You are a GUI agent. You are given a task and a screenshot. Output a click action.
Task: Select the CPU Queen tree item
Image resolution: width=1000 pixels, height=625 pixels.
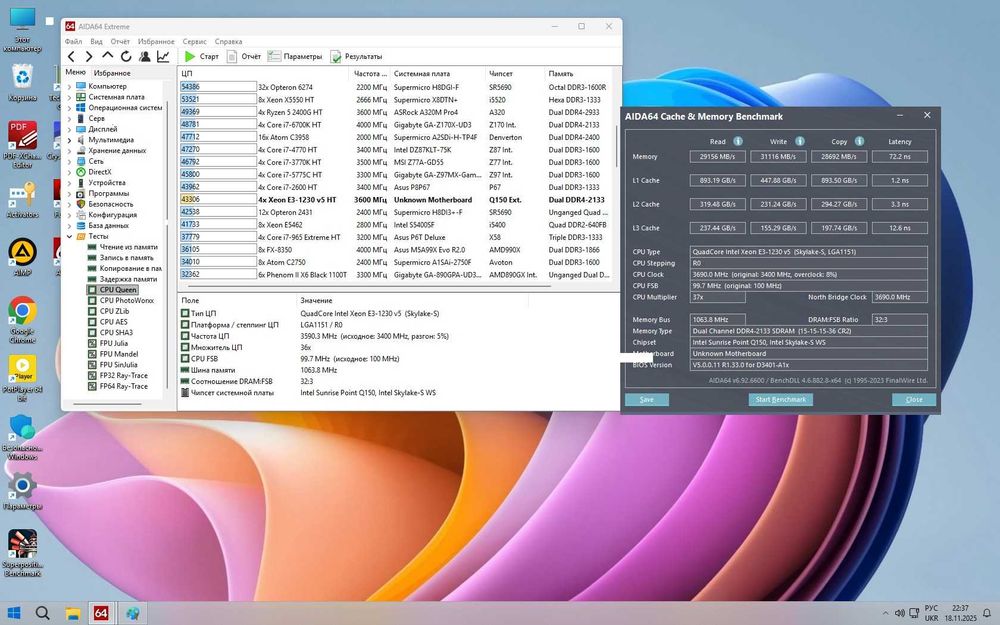(x=112, y=290)
